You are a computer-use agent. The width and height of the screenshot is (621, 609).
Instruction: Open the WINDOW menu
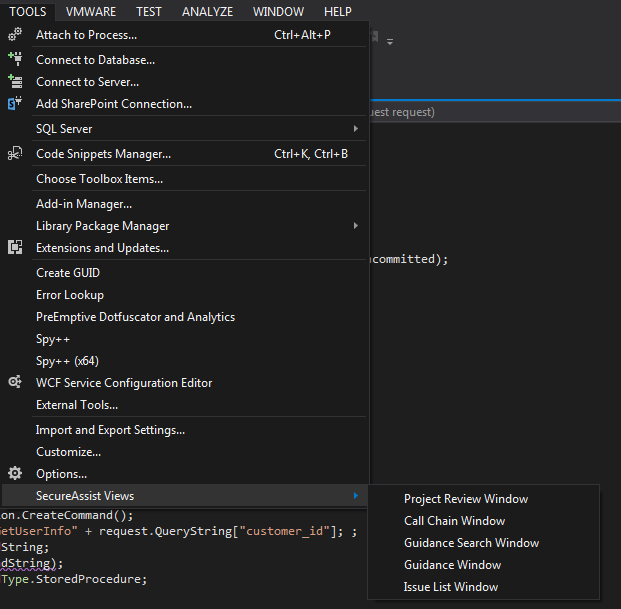tap(278, 11)
